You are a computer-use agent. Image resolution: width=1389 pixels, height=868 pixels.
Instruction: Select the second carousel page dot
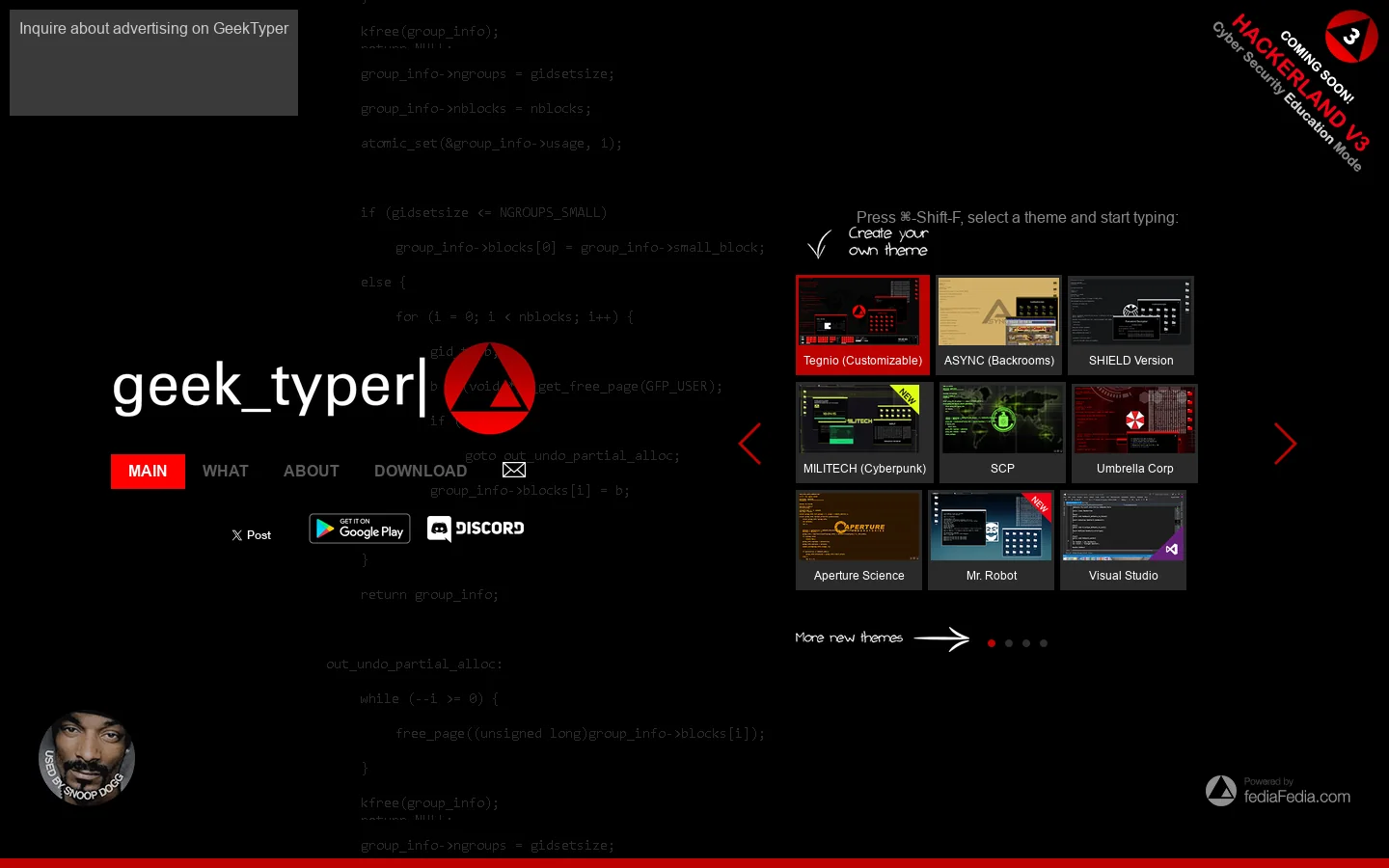(1009, 643)
